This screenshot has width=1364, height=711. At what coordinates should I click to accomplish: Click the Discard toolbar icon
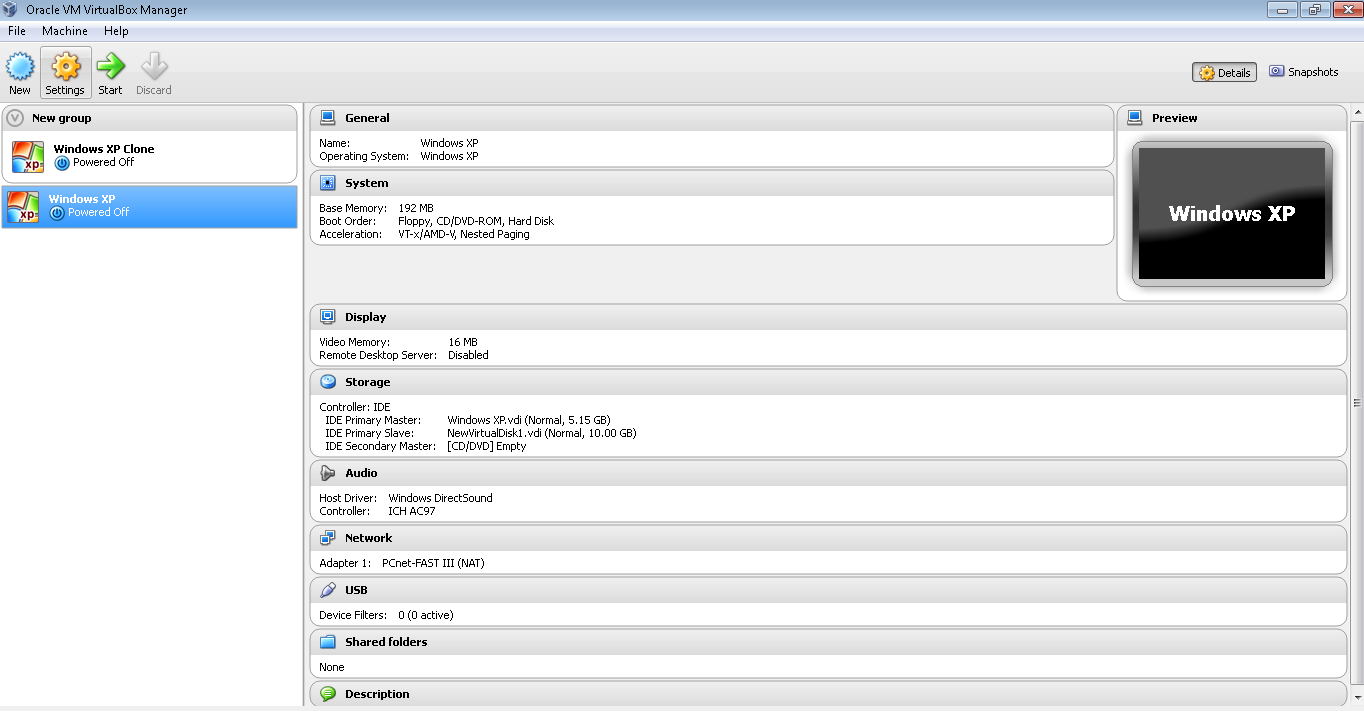tap(154, 67)
